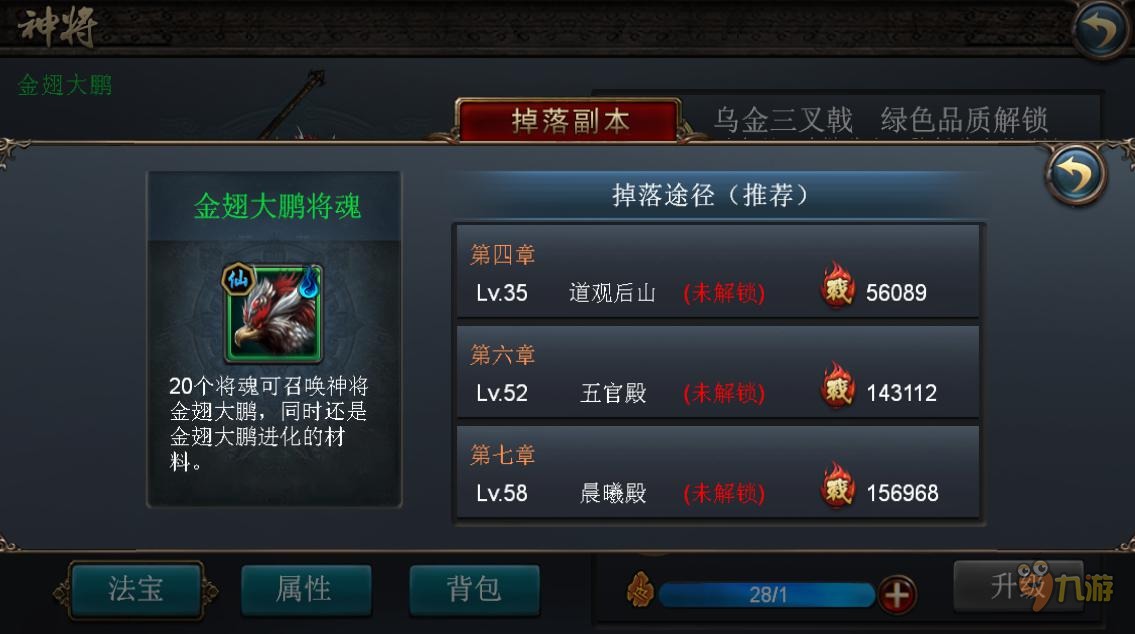1135x634 pixels.
Task: Select the 第四章 道观后山 dungeon entry
Action: tap(717, 271)
